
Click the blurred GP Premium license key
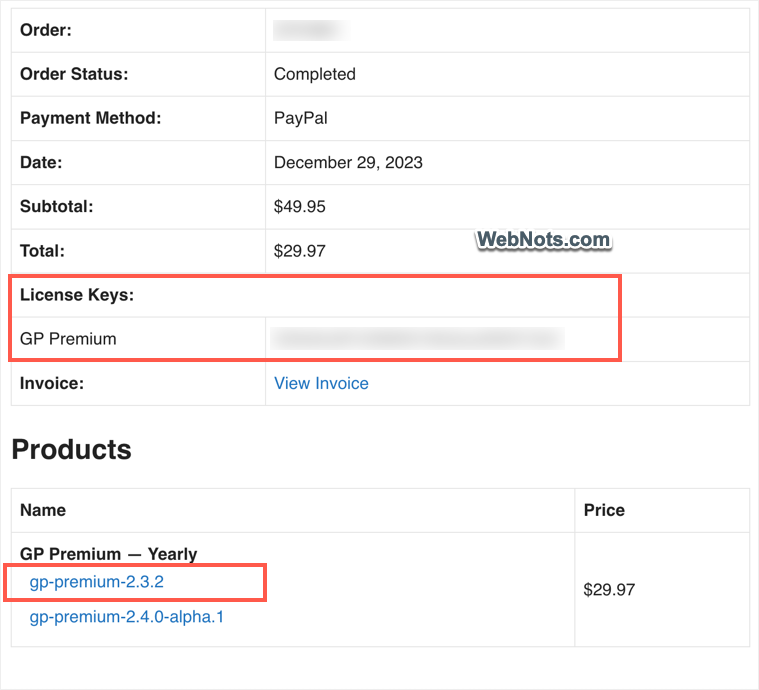[x=417, y=338]
